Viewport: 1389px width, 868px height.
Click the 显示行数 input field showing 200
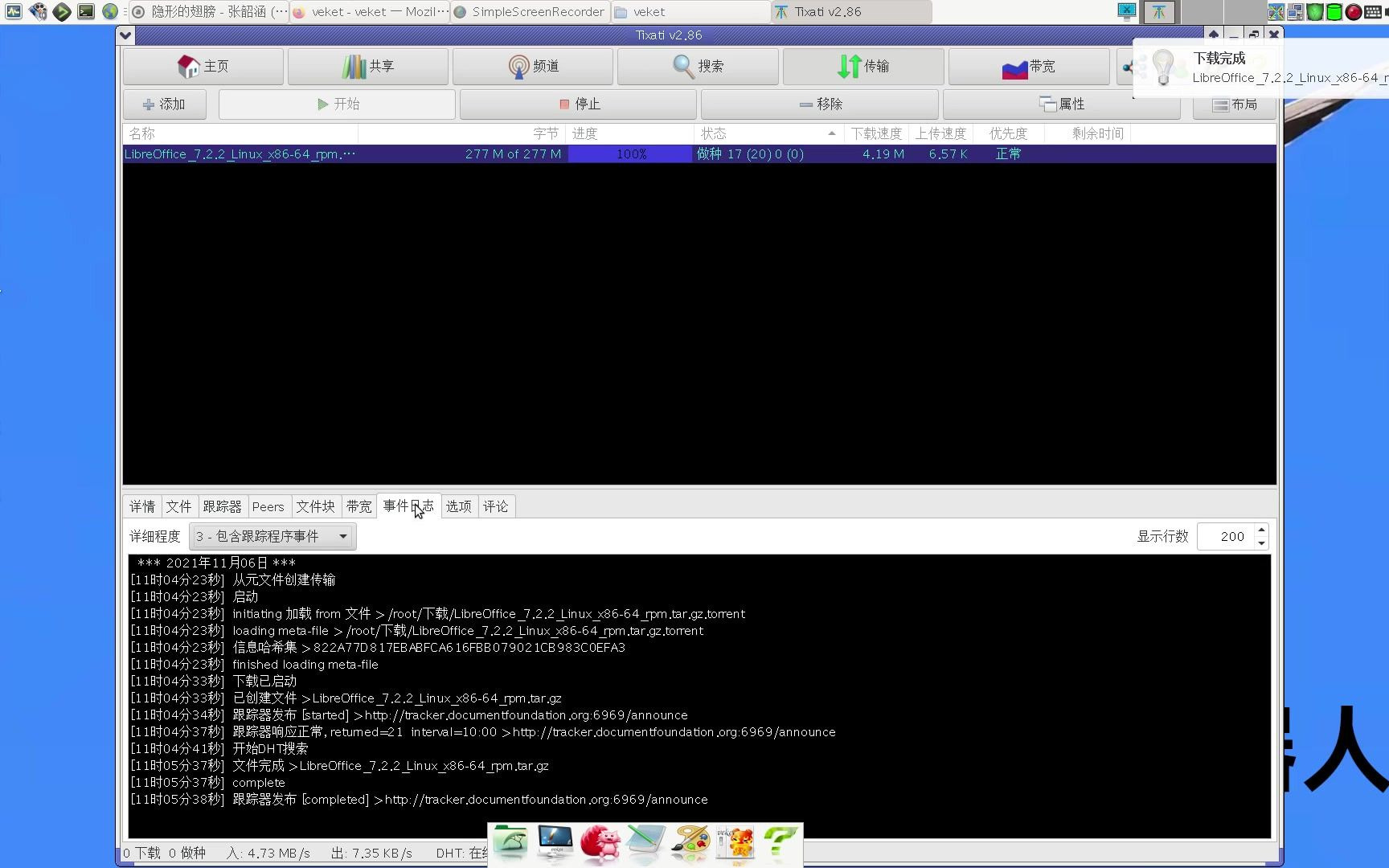tap(1225, 536)
